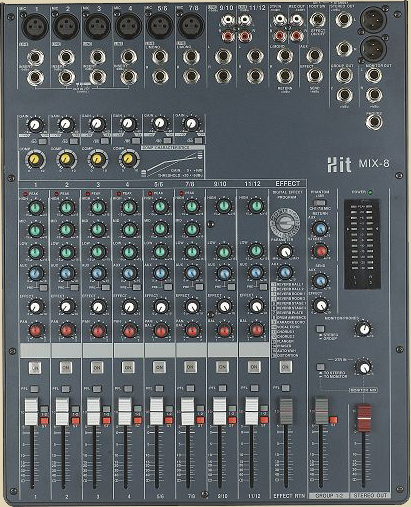This screenshot has width=411, height=507.
Task: Turn the channel 1 GAIN knob
Action: point(35,125)
